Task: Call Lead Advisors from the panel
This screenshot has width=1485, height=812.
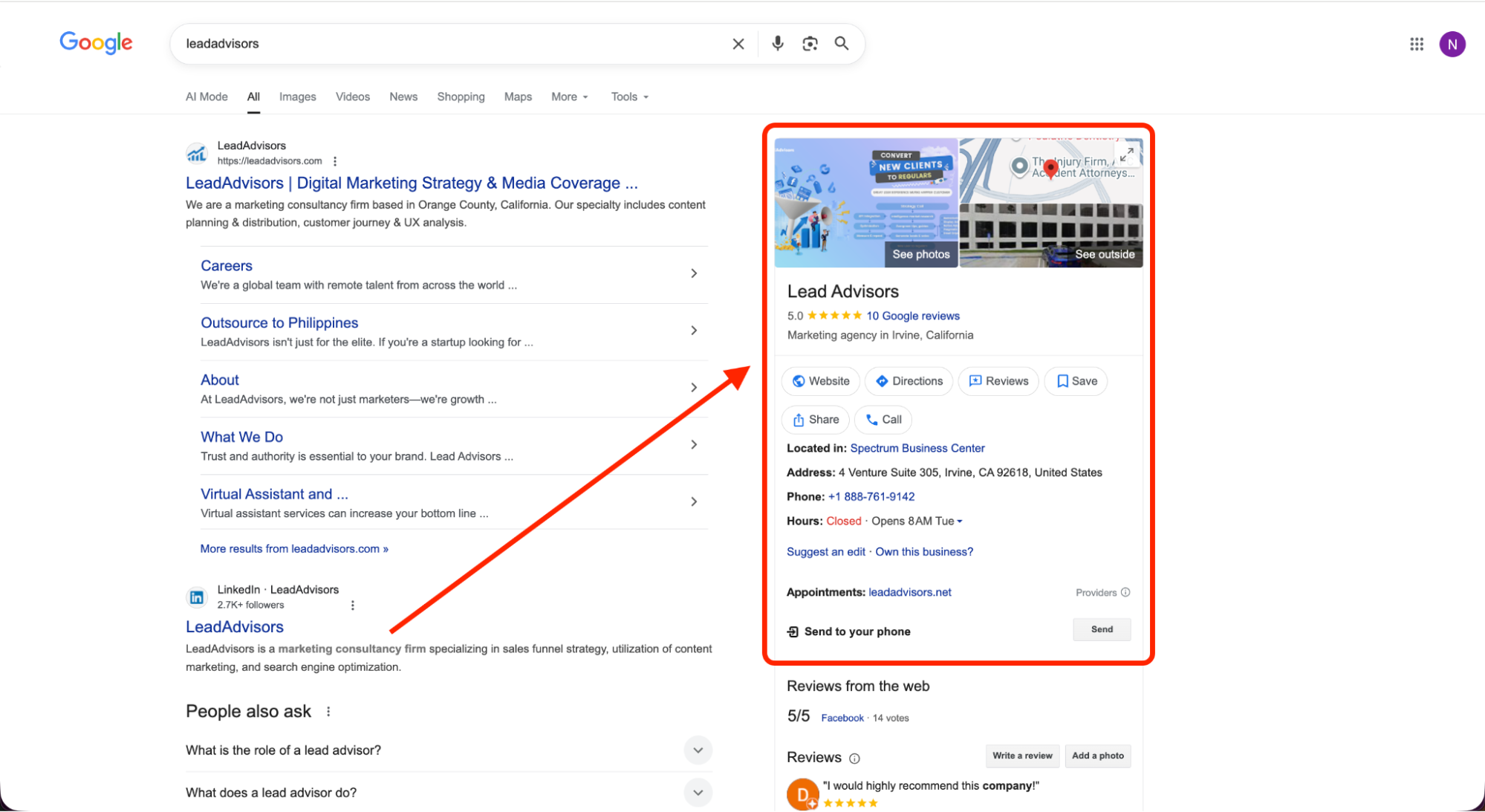Action: coord(883,420)
